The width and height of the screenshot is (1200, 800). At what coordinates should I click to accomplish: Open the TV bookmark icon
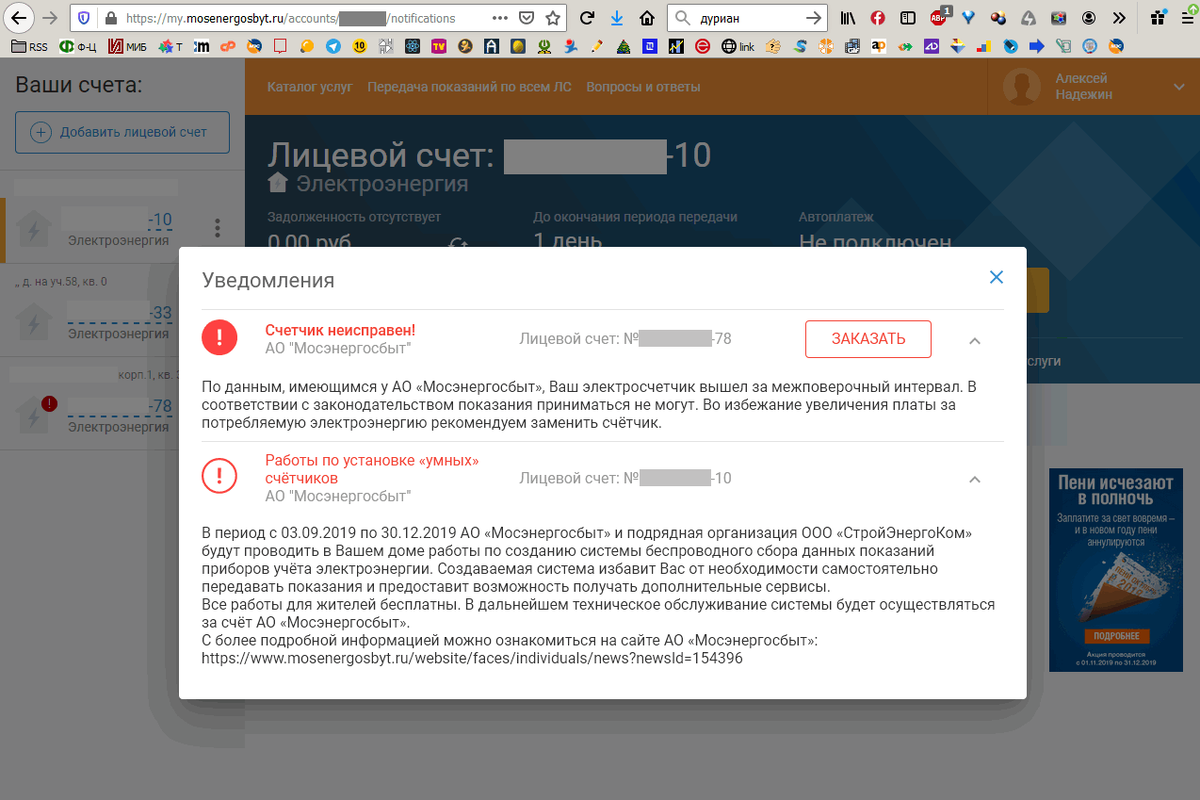click(x=439, y=46)
